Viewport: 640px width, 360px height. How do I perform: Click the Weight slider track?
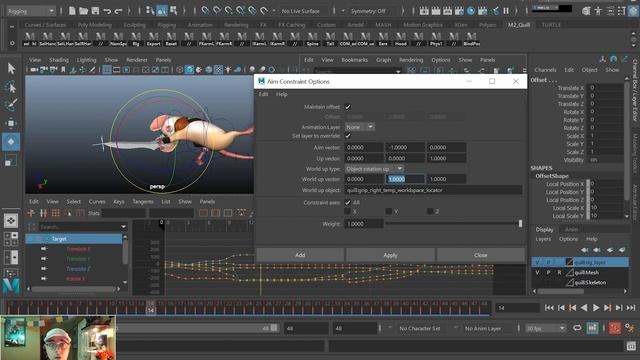coord(453,224)
